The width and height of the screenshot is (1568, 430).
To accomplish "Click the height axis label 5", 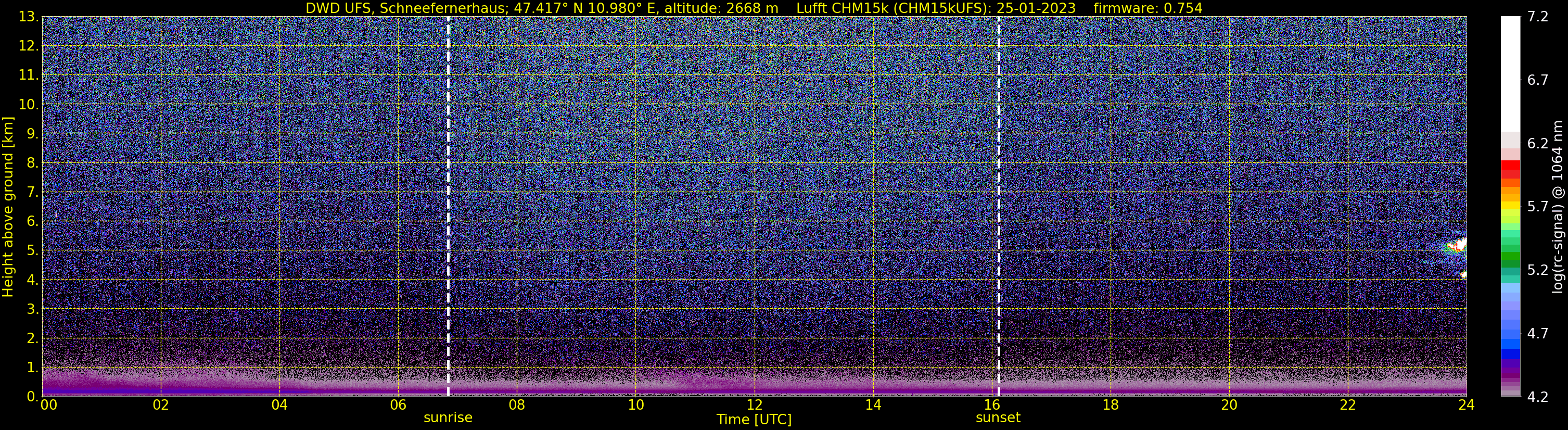I will point(32,251).
